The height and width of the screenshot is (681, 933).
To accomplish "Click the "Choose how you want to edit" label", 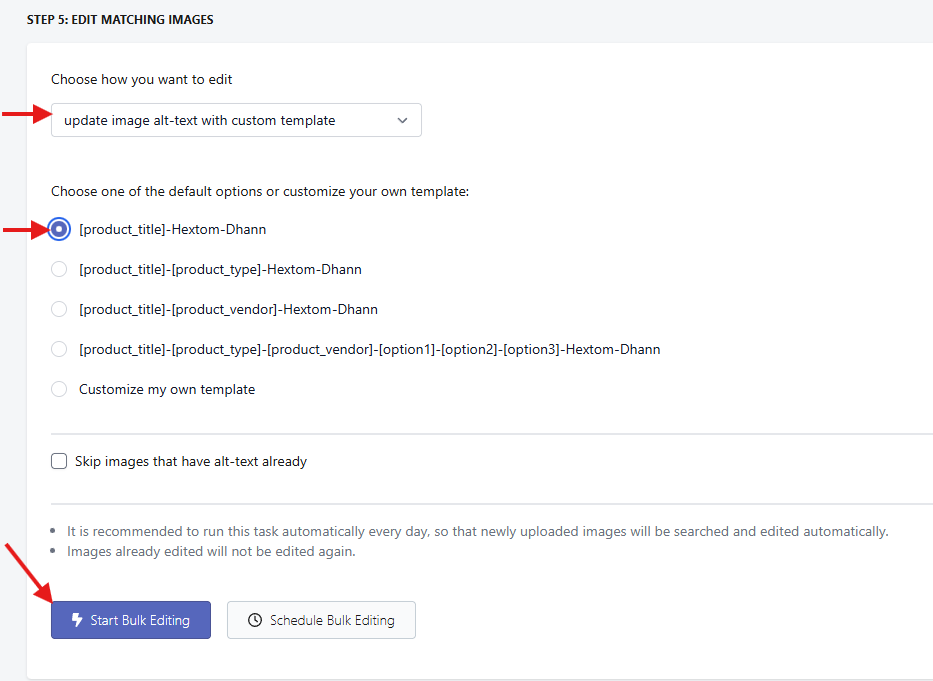I will (x=142, y=79).
